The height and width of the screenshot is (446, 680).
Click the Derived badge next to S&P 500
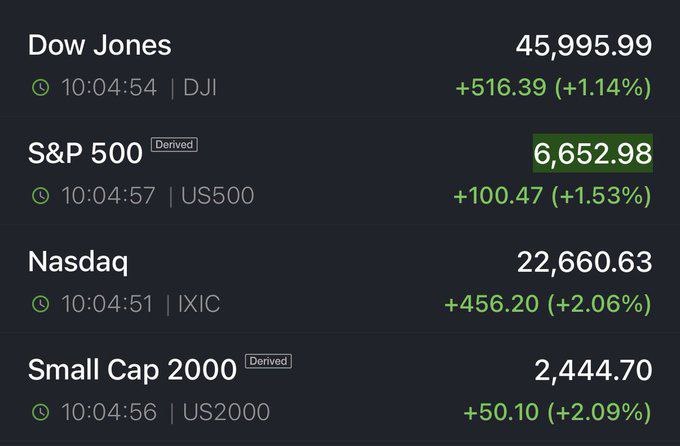coord(174,145)
